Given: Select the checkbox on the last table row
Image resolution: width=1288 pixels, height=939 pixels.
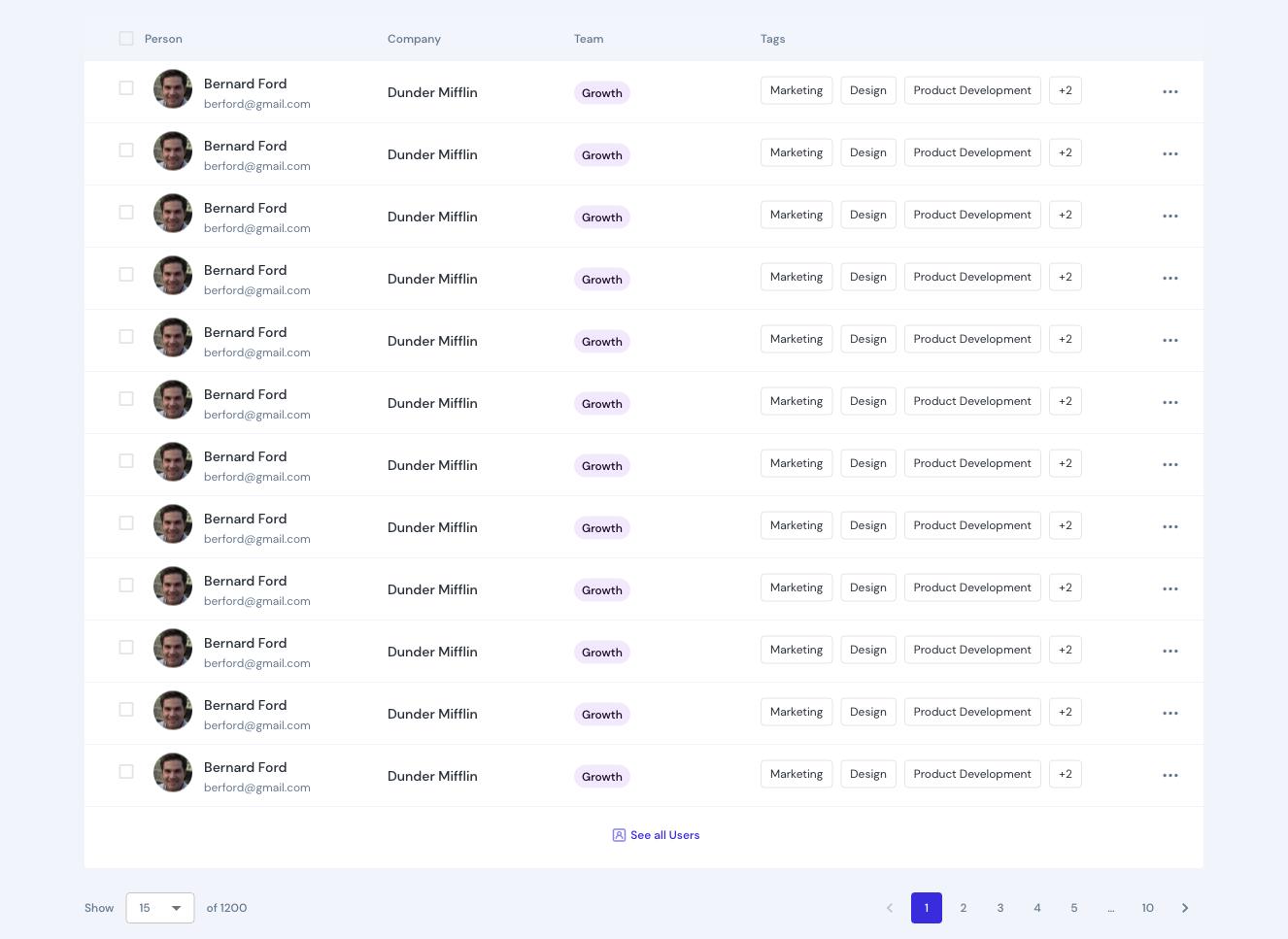Looking at the screenshot, I should 126,771.
